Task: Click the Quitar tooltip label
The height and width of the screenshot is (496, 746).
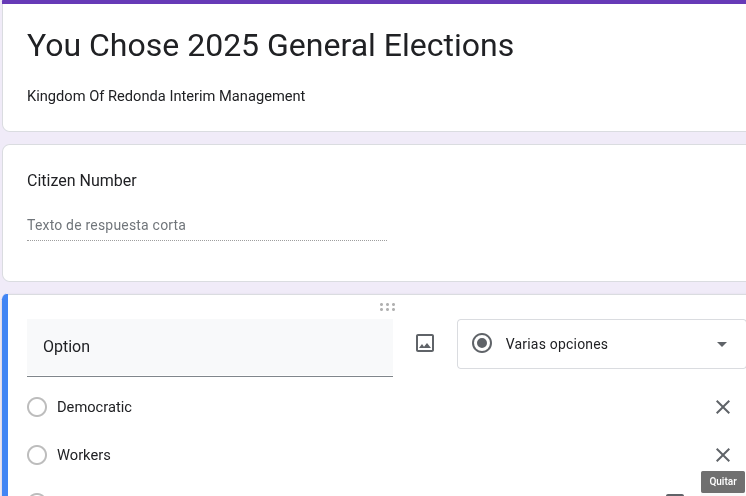Action: (723, 481)
